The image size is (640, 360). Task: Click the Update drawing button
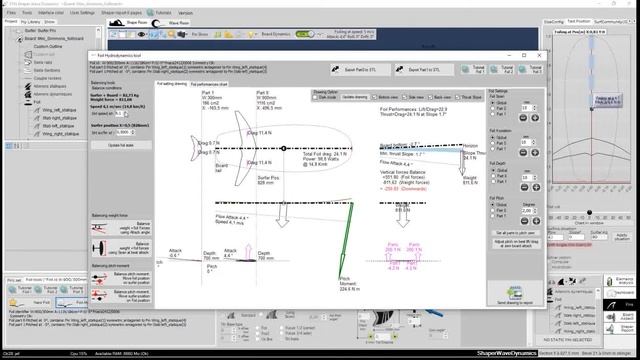point(355,98)
